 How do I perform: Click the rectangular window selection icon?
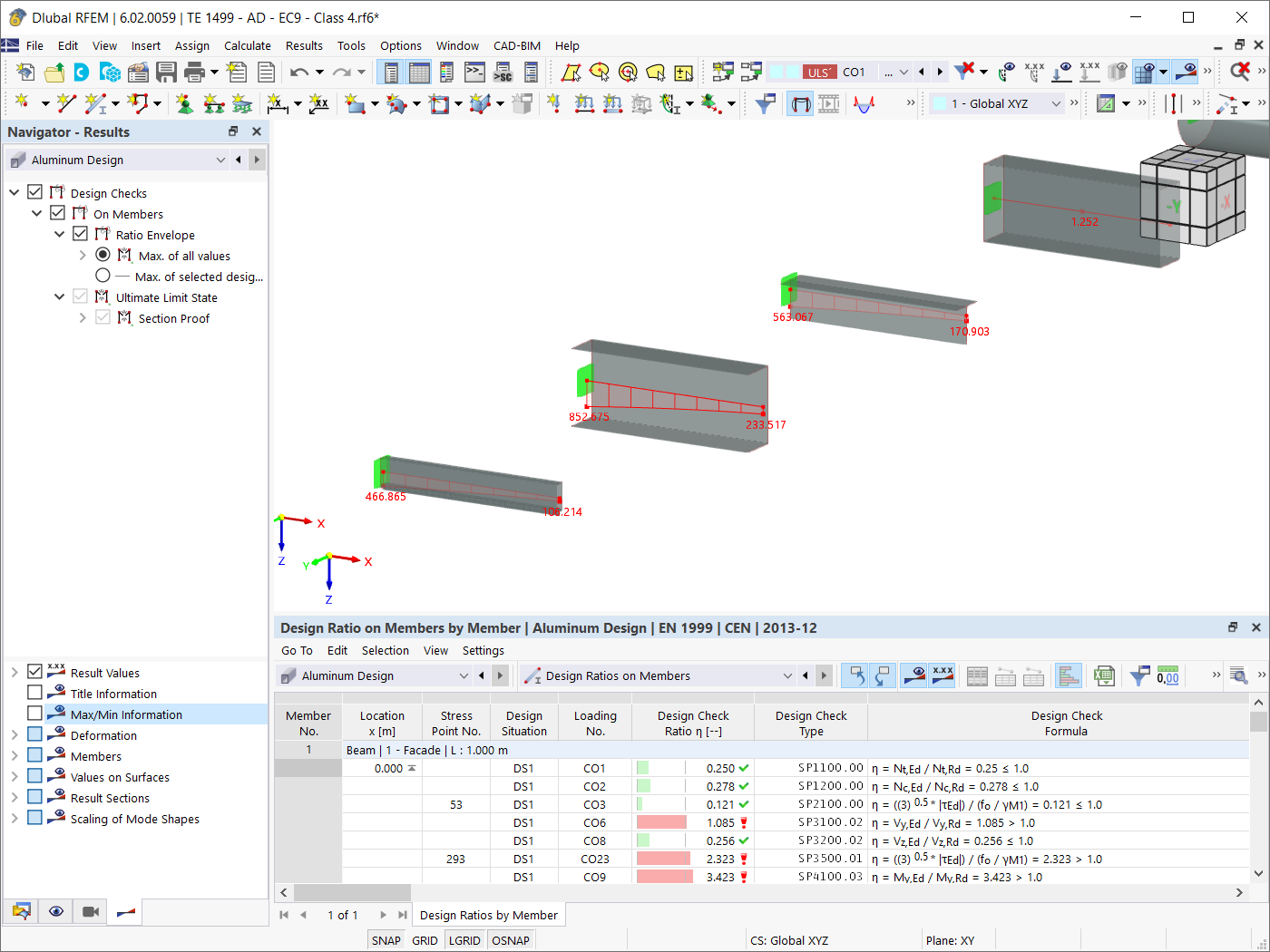click(571, 73)
